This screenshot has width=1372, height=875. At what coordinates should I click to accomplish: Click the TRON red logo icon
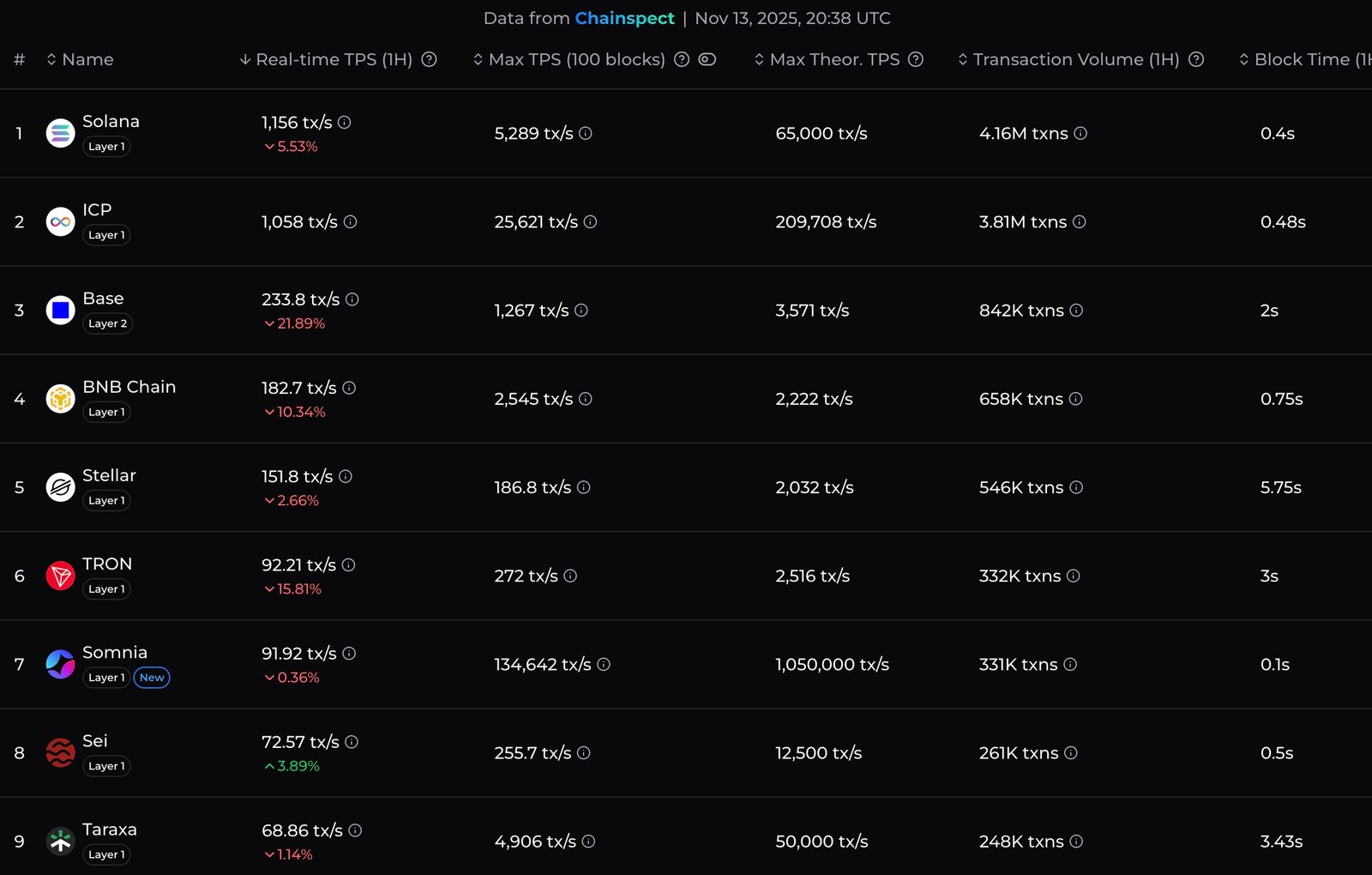point(60,576)
